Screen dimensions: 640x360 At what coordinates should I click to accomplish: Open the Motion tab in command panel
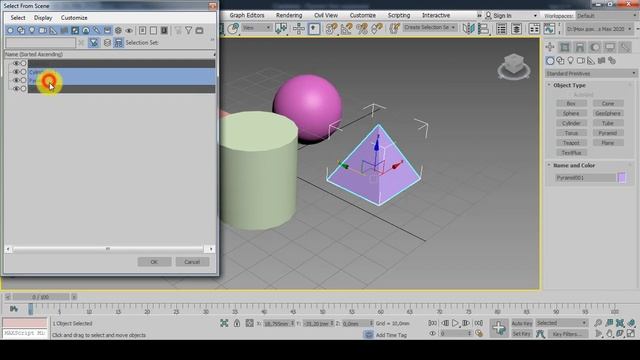point(595,47)
